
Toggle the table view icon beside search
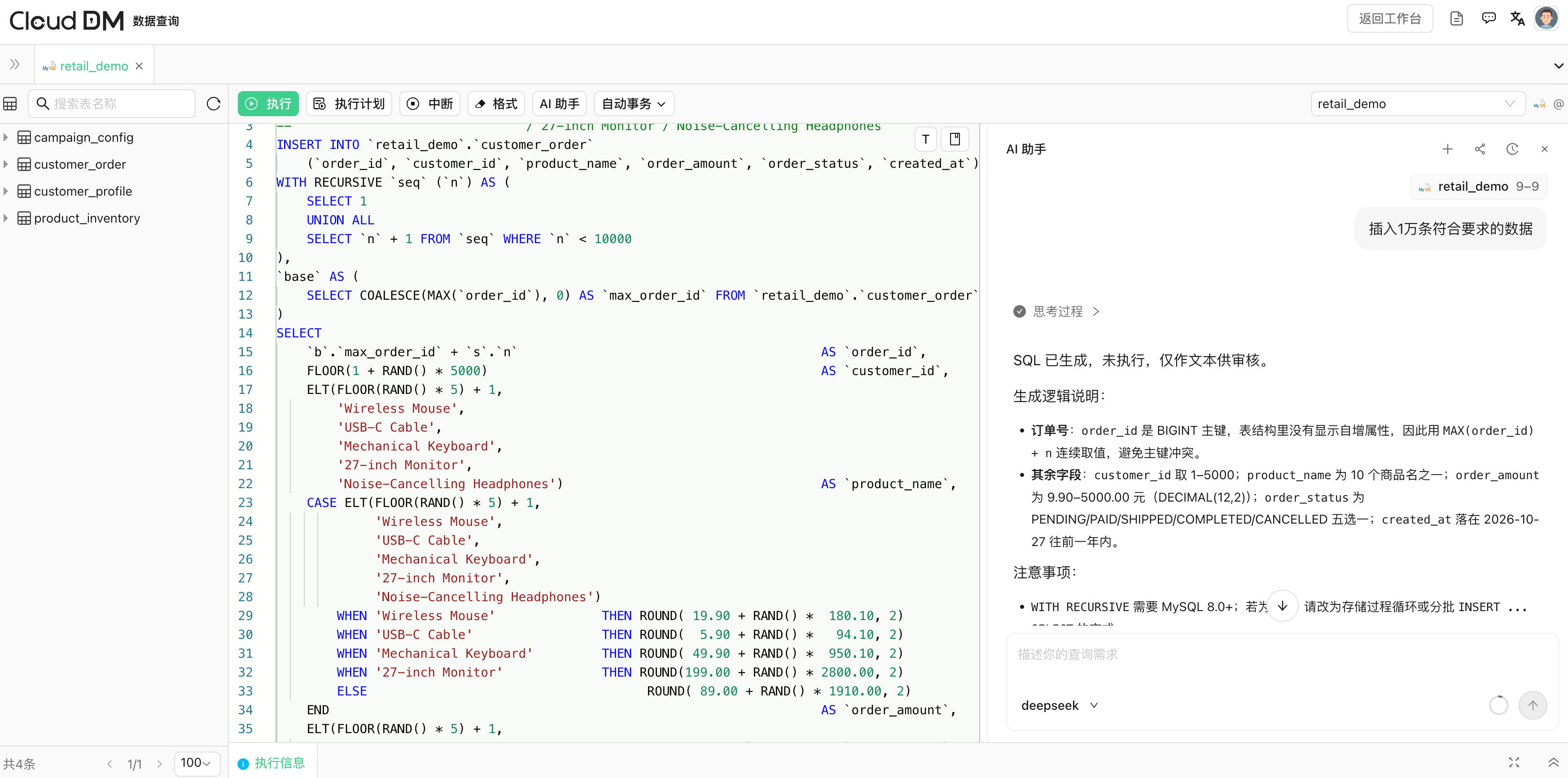click(10, 104)
